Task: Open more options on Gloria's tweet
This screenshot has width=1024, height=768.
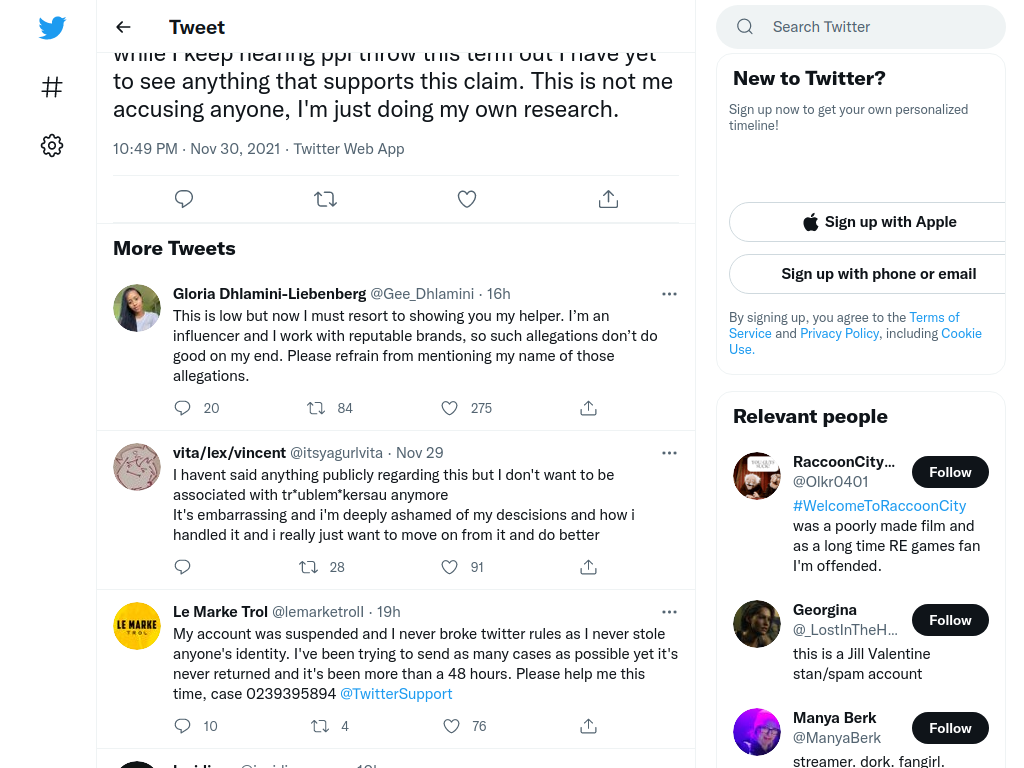Action: point(669,294)
